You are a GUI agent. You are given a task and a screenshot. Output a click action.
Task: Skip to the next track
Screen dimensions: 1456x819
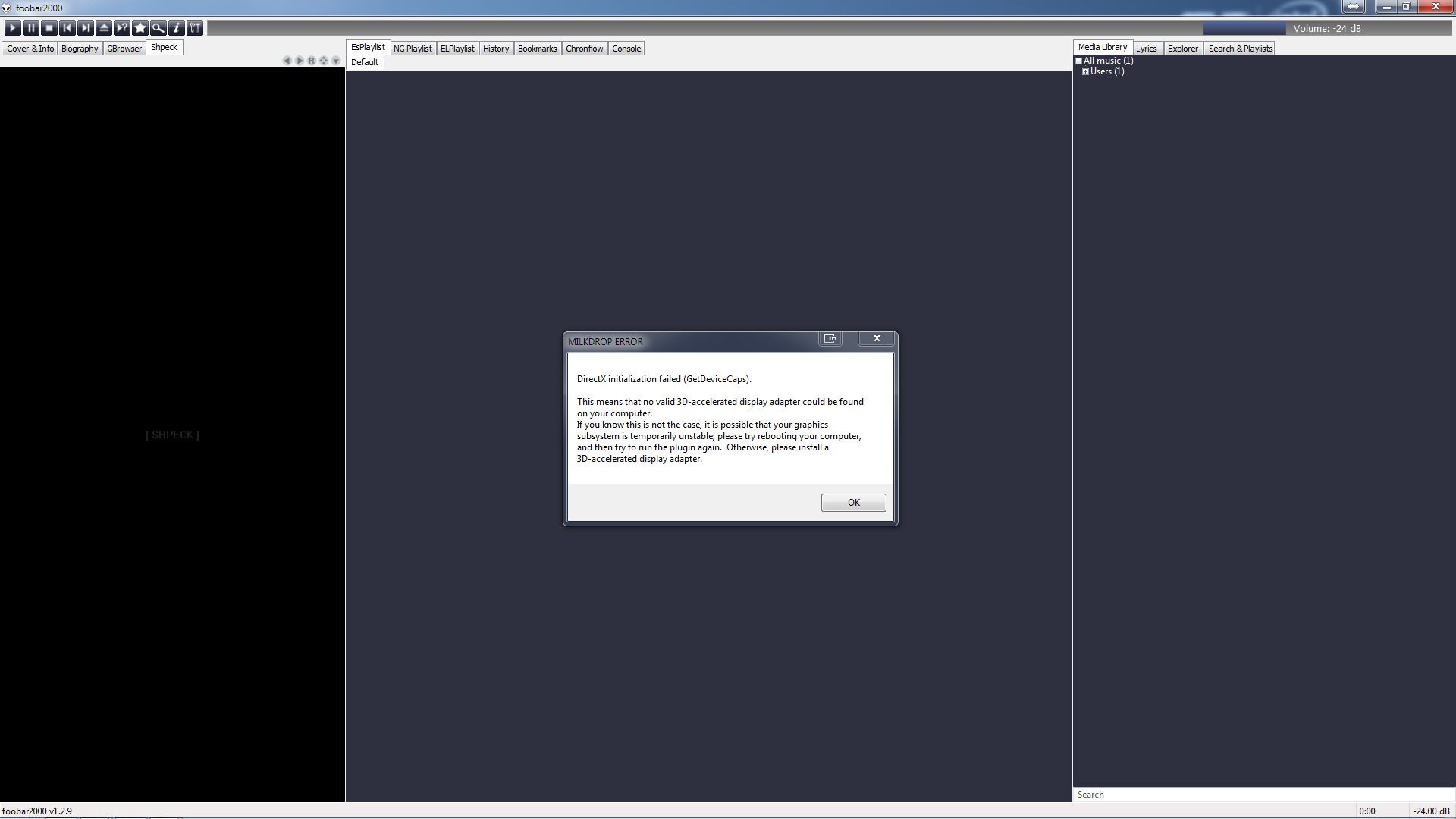[x=86, y=28]
